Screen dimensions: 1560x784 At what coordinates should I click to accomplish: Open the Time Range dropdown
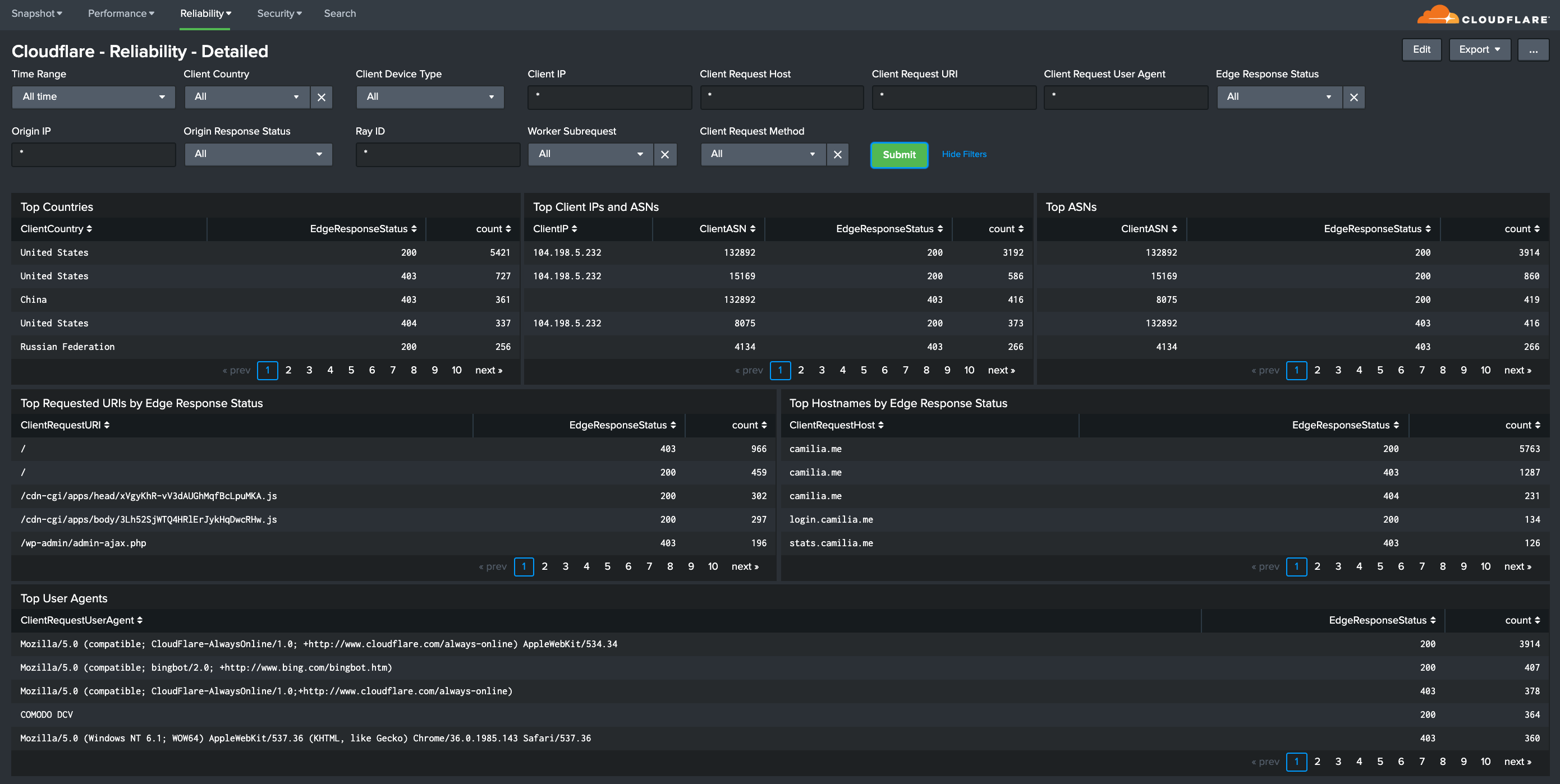90,96
